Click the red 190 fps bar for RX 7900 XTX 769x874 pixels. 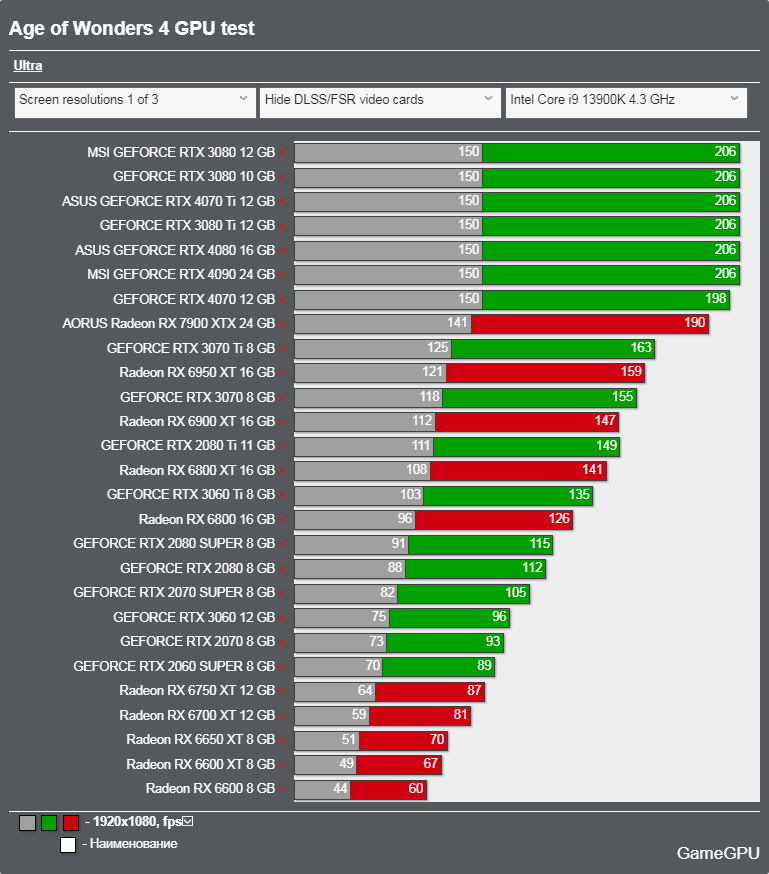[590, 323]
